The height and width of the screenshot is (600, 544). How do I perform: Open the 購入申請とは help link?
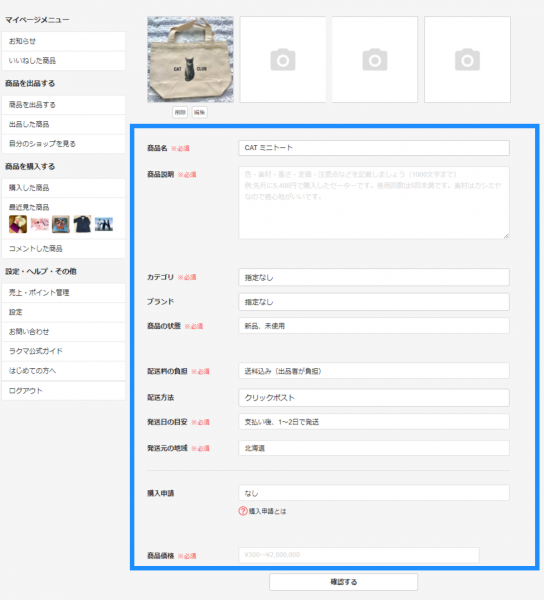pyautogui.click(x=267, y=511)
